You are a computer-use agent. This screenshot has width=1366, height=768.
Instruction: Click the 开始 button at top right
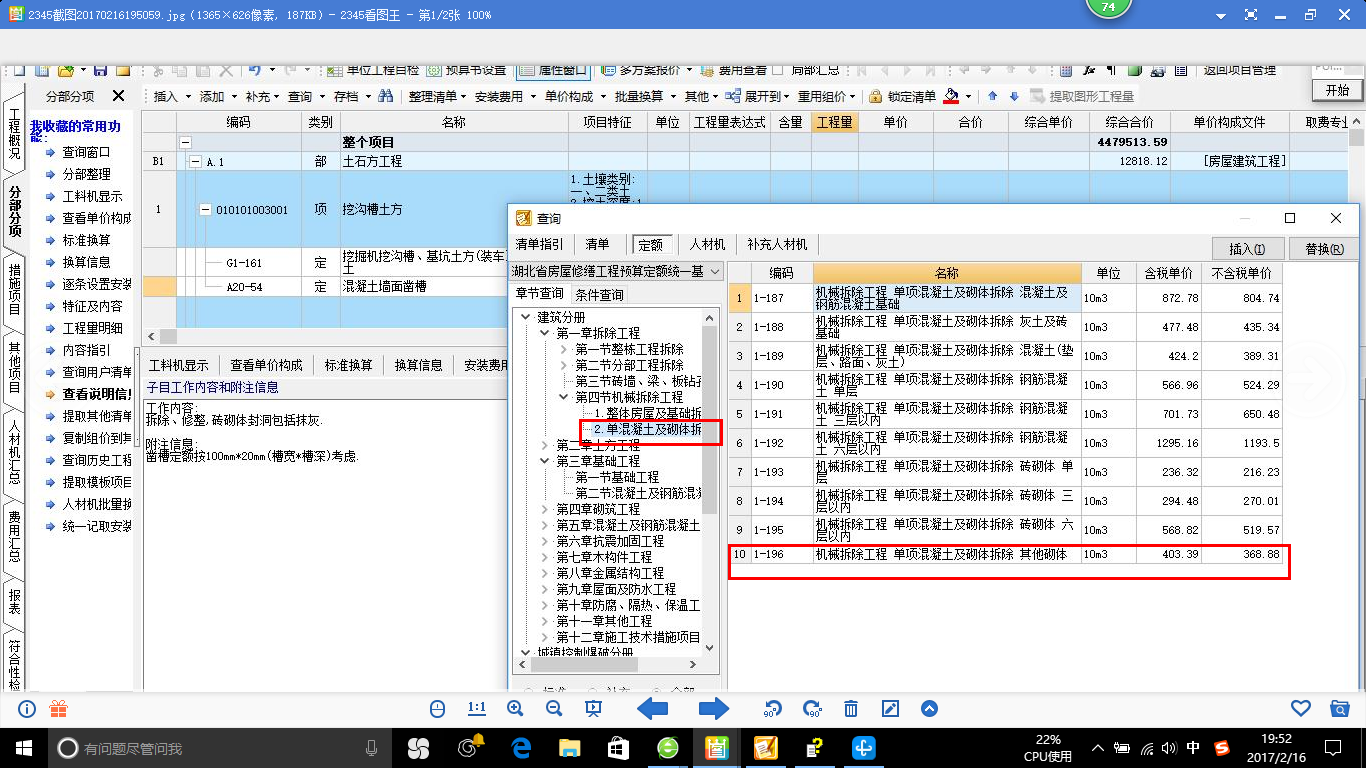tap(1337, 90)
